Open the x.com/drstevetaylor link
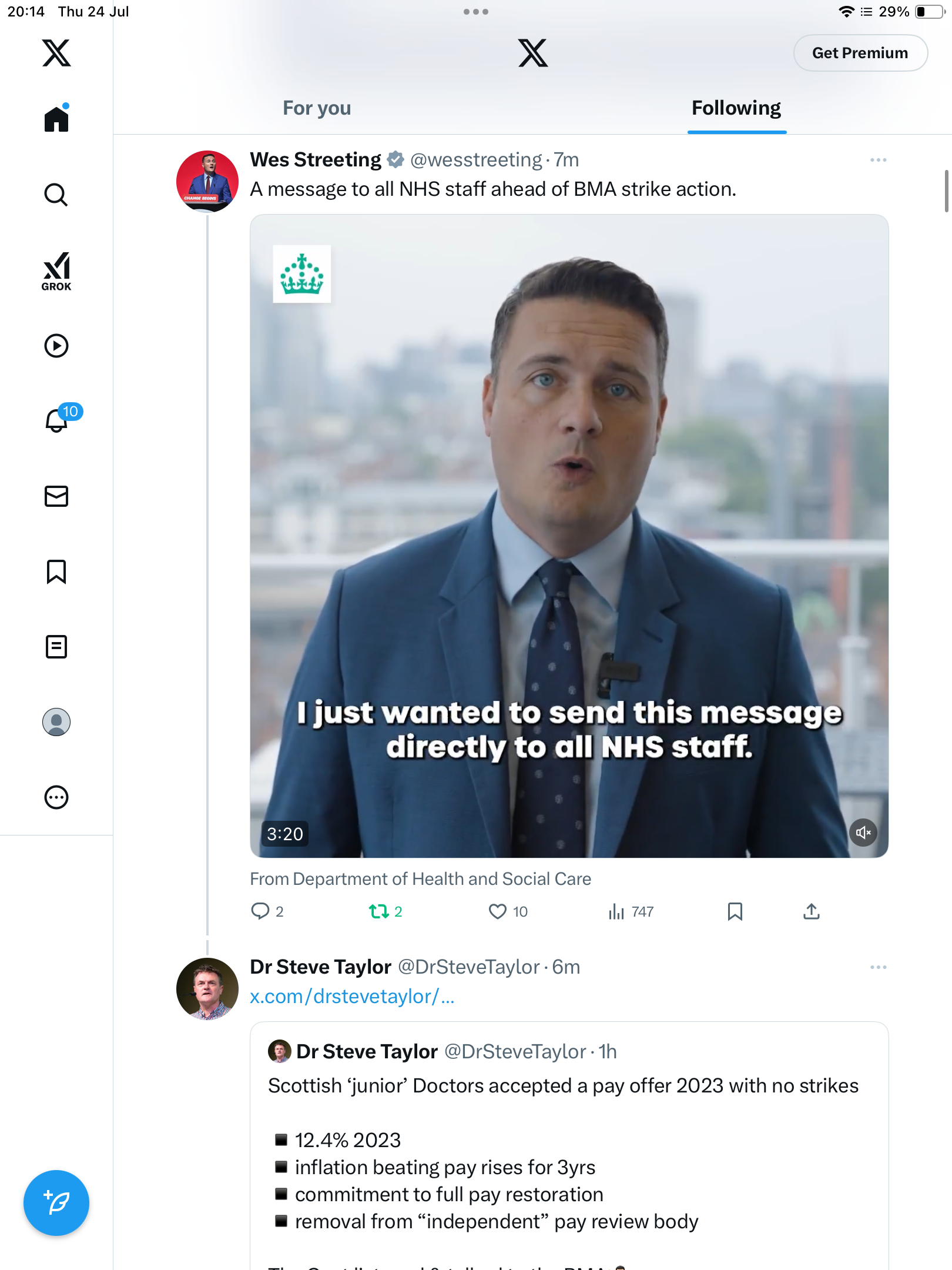 click(352, 997)
